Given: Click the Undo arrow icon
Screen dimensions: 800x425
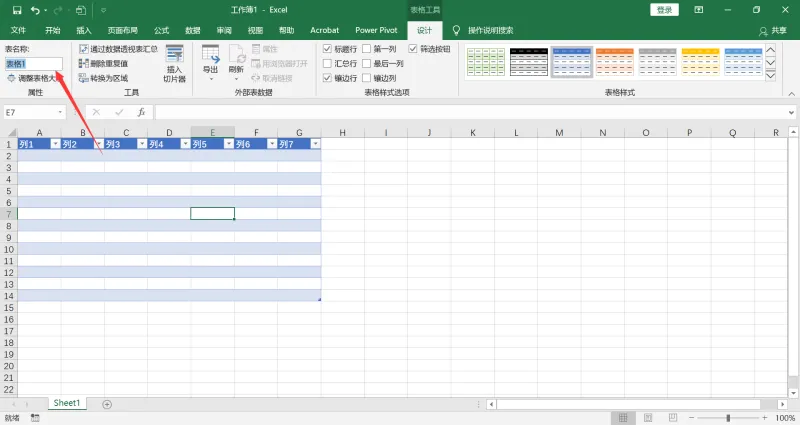Looking at the screenshot, I should click(x=35, y=10).
